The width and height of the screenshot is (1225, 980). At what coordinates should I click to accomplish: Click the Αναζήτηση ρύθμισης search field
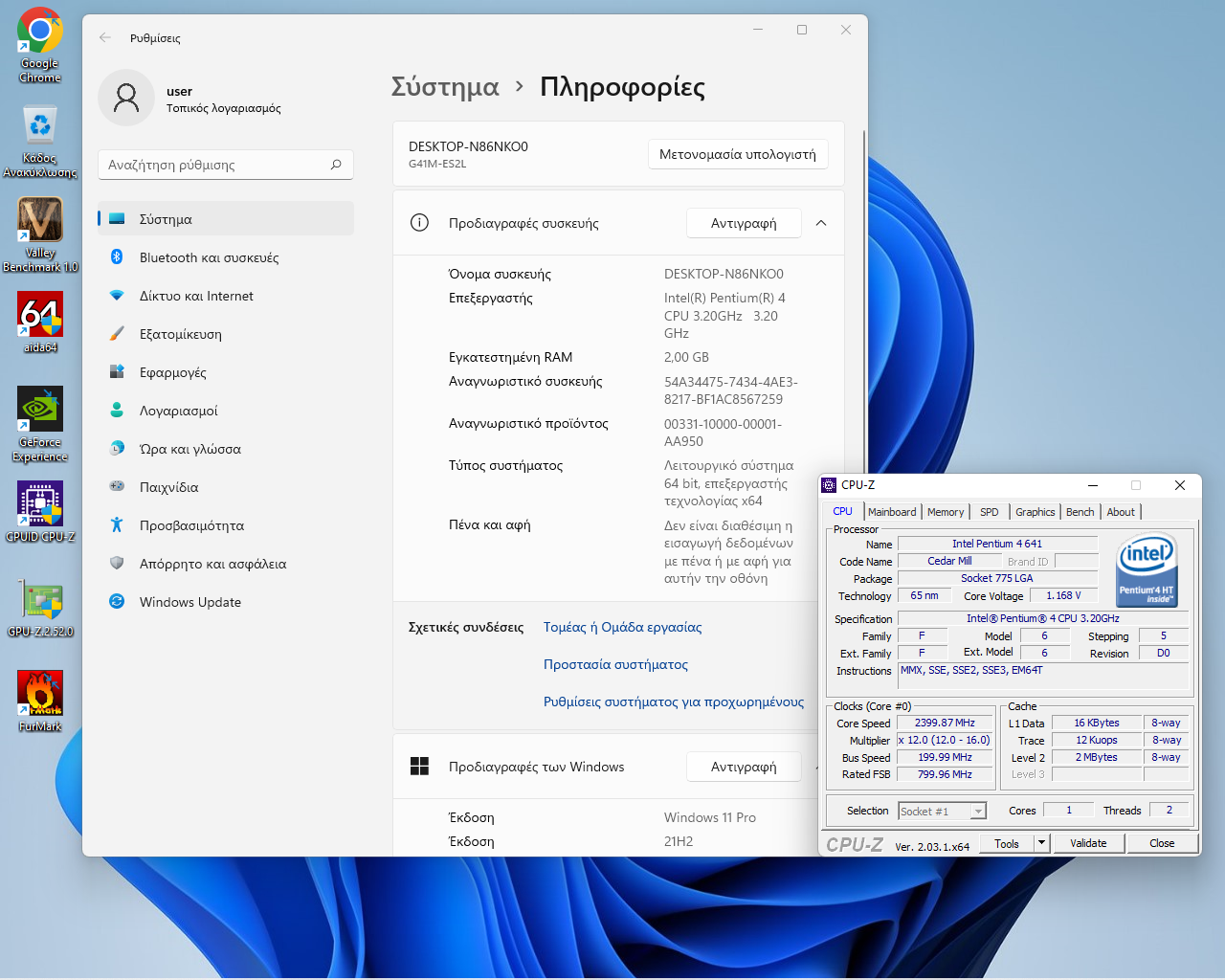[226, 165]
